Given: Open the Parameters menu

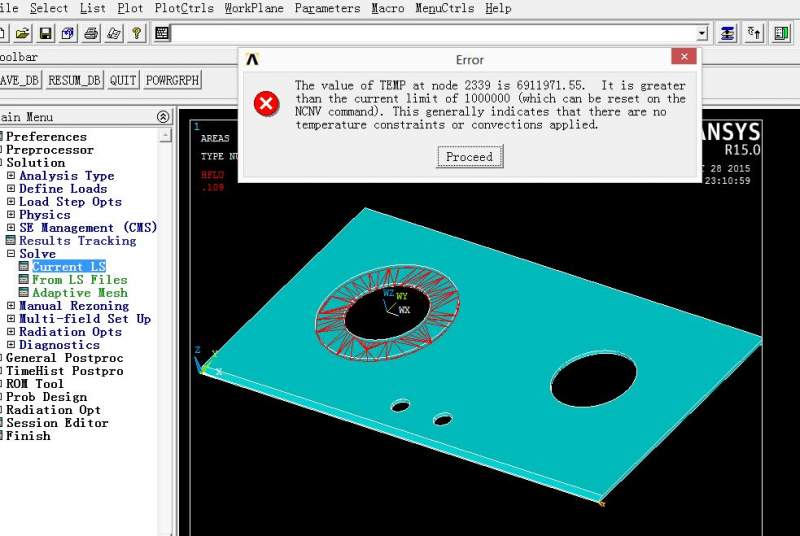Looking at the screenshot, I should [327, 8].
